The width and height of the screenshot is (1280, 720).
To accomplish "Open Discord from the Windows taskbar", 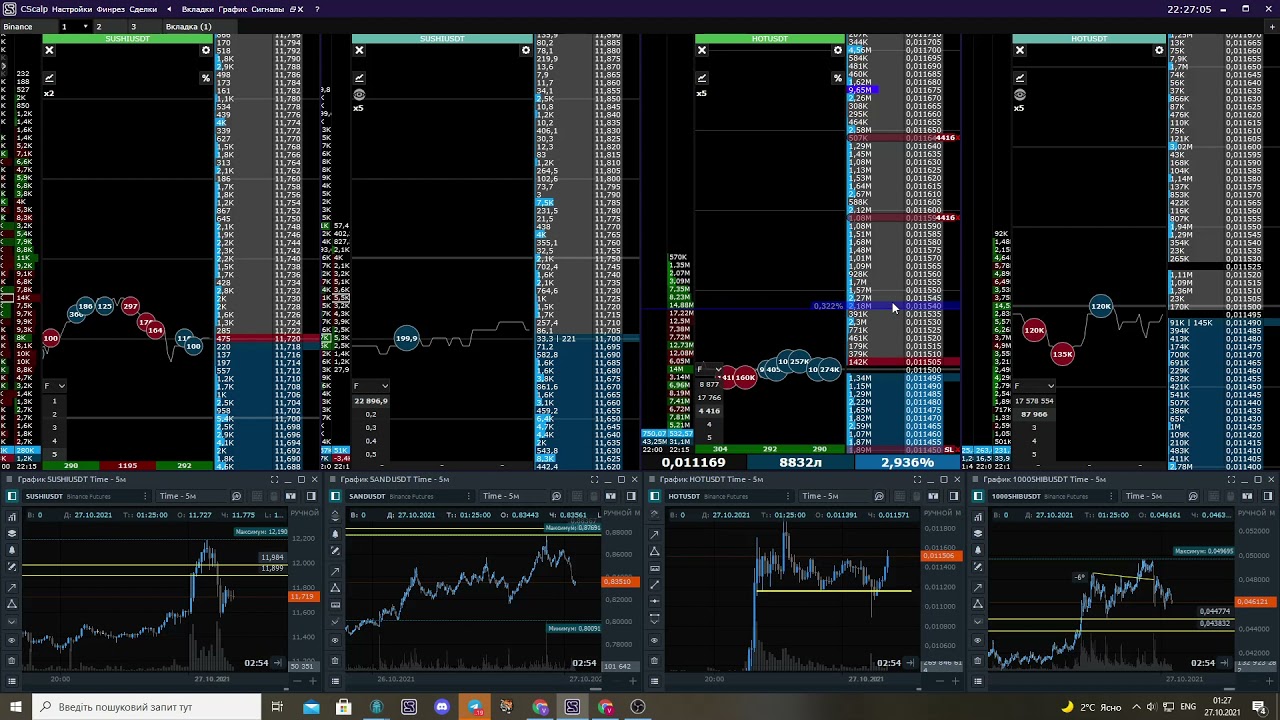I will [x=442, y=707].
